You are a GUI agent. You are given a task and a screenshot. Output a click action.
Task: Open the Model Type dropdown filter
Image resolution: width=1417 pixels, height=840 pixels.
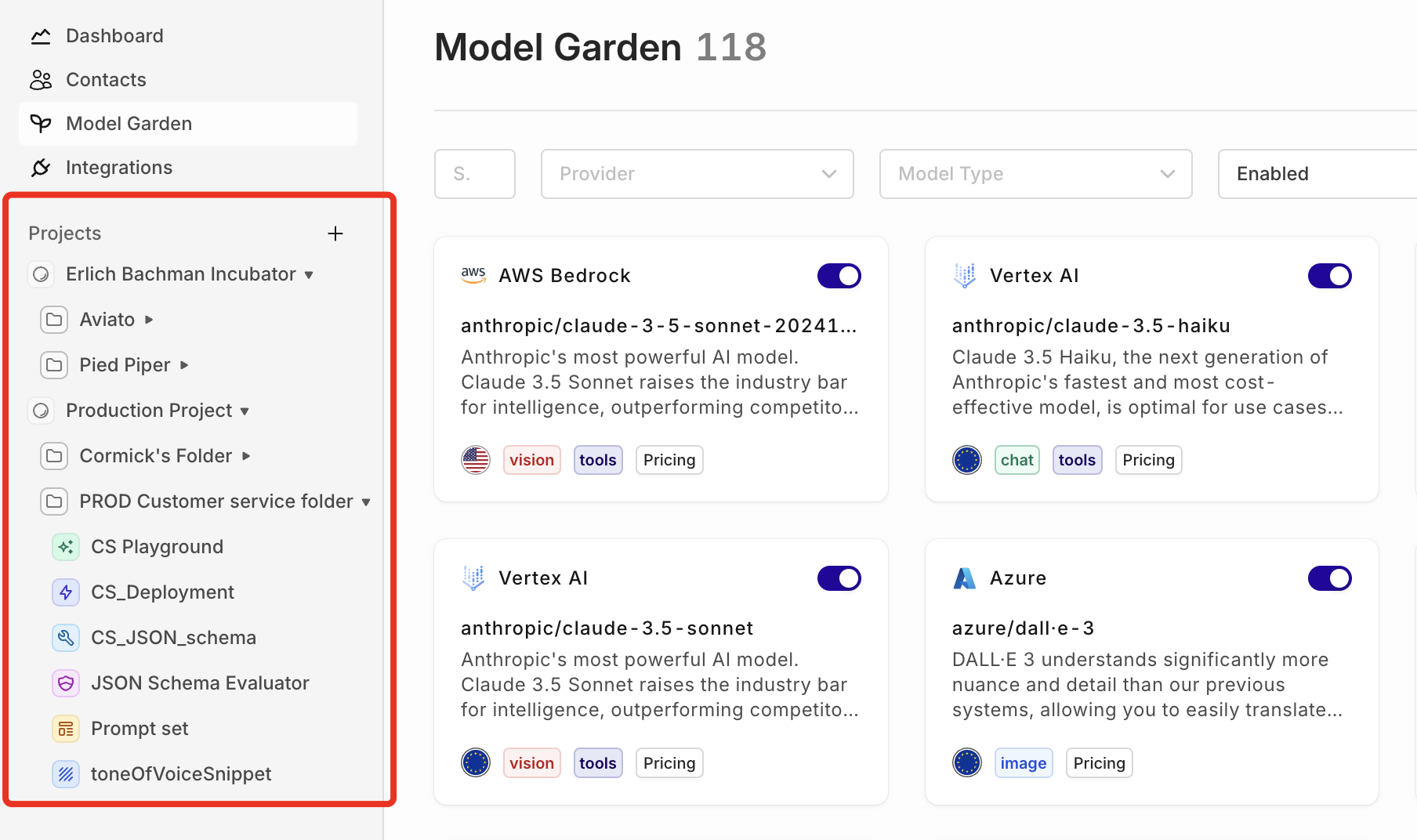1036,174
